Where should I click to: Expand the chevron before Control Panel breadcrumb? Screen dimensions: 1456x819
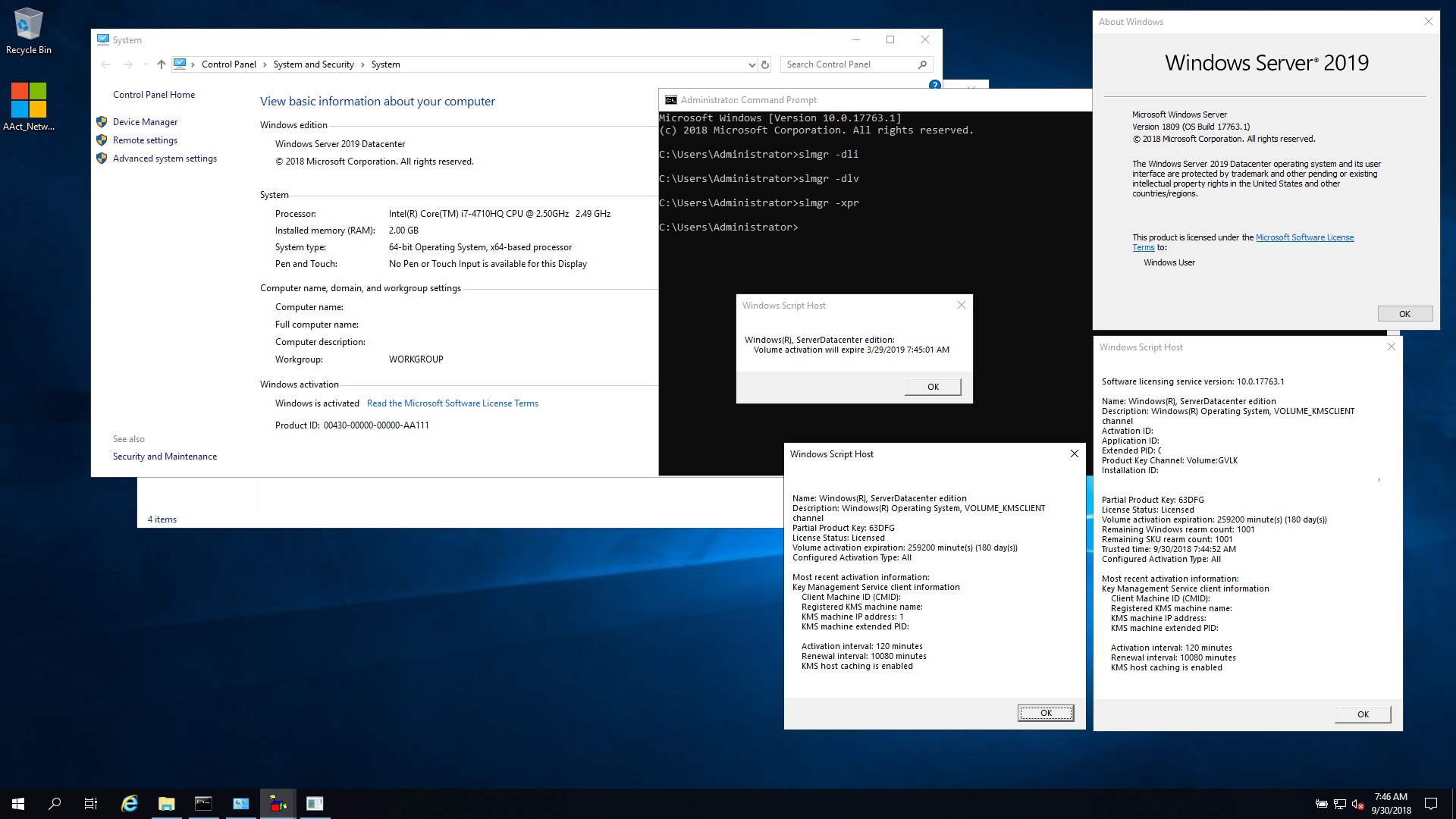(193, 64)
